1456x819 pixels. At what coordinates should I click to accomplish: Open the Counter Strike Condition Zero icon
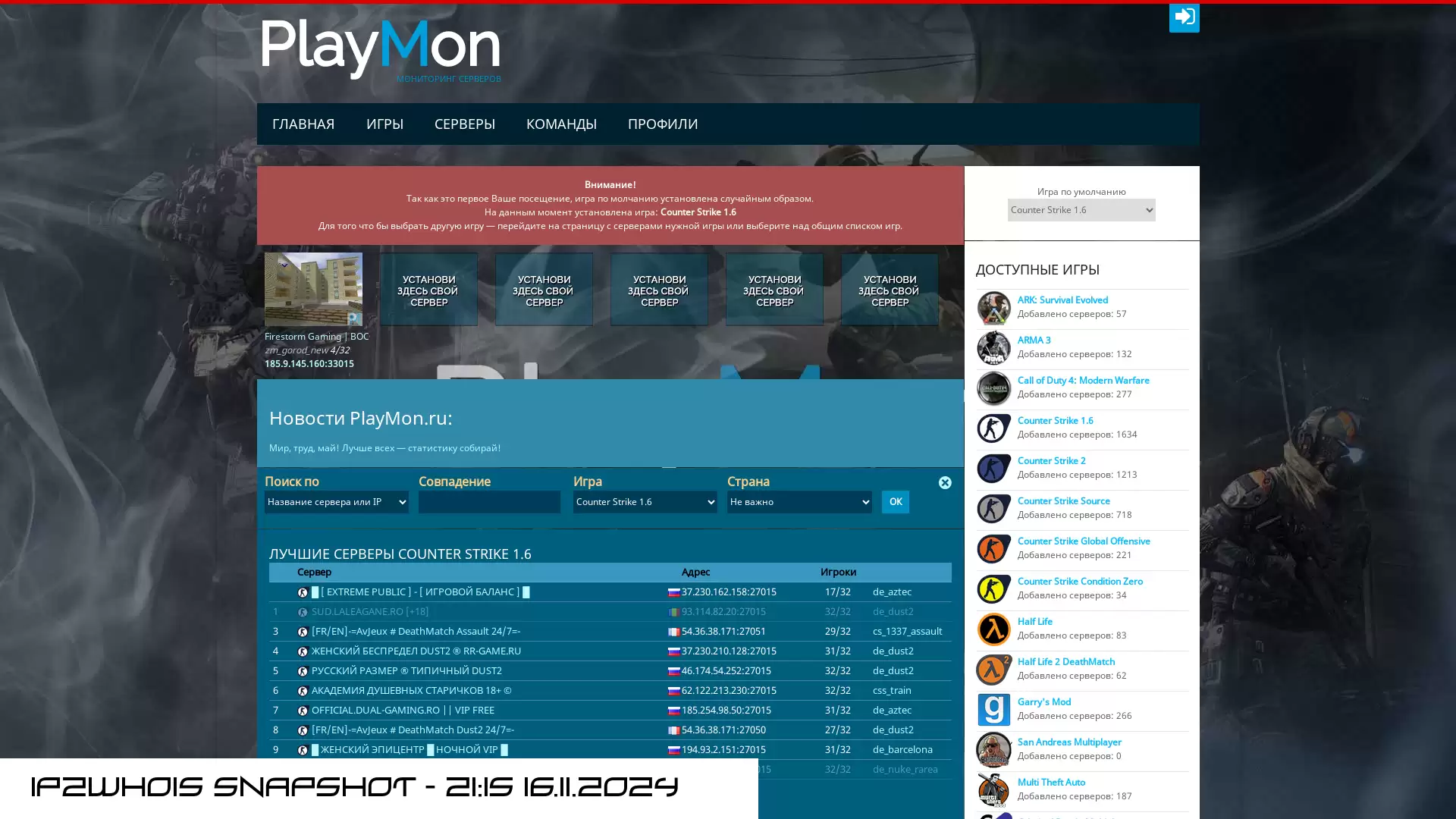point(993,589)
